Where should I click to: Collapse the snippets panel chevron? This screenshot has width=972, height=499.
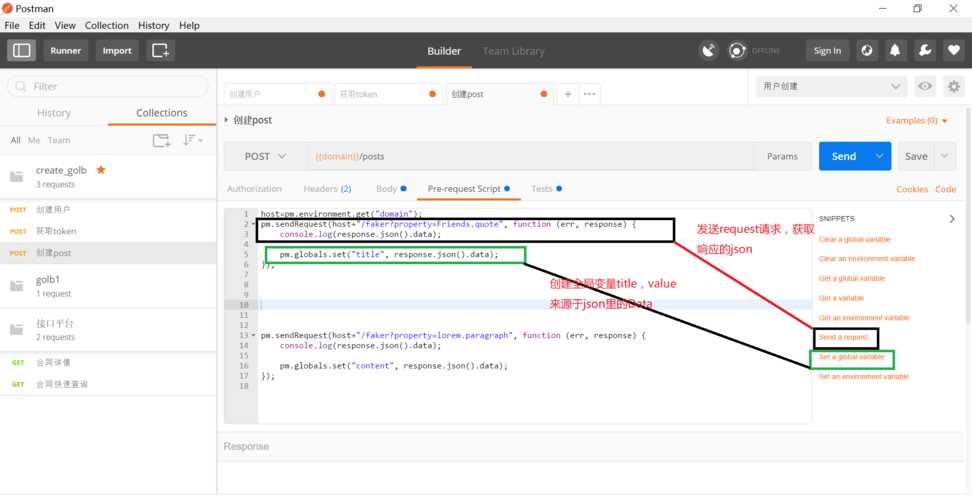pos(952,219)
